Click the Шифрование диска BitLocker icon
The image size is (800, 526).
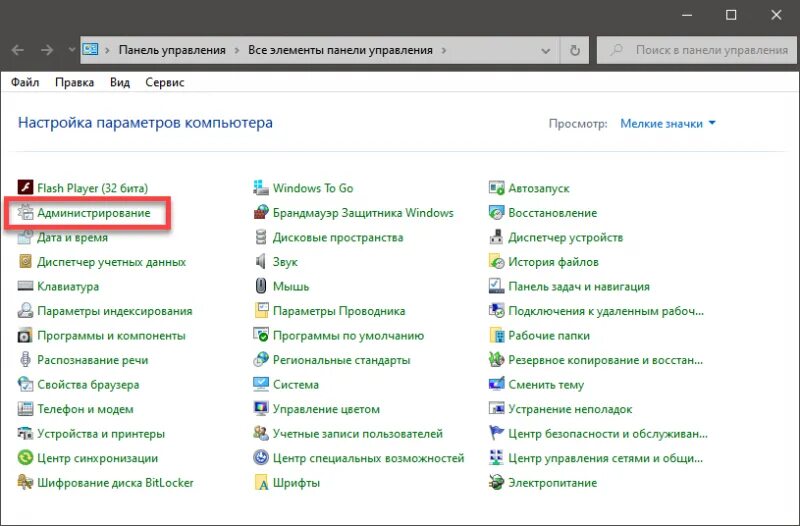click(x=25, y=482)
